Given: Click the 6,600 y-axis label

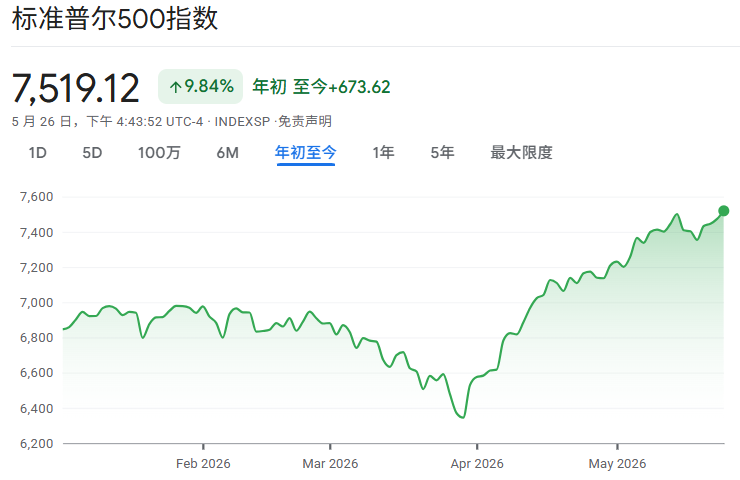Looking at the screenshot, I should (36, 373).
